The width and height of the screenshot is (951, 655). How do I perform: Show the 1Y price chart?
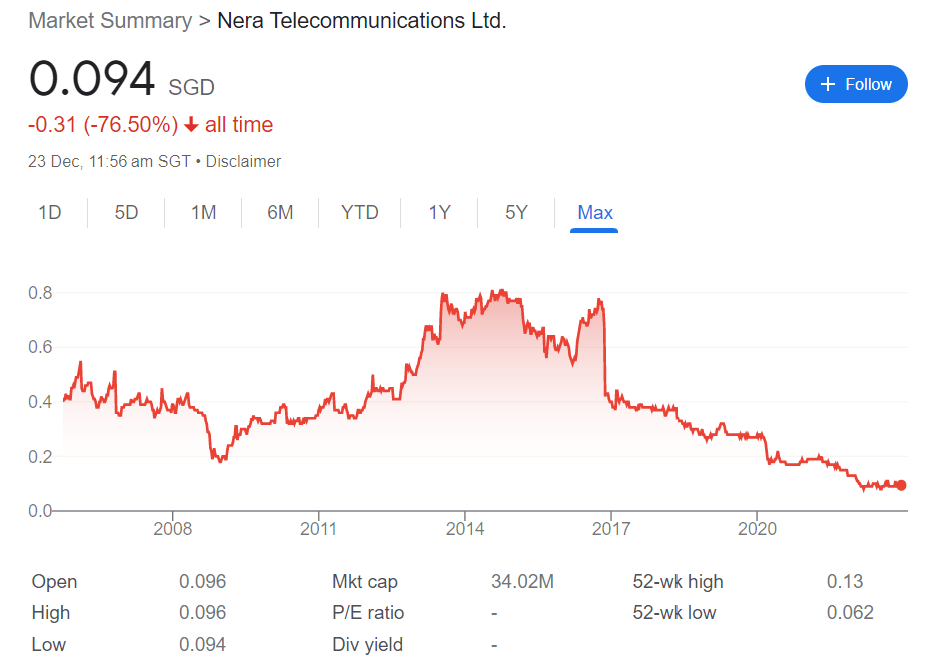pos(439,212)
